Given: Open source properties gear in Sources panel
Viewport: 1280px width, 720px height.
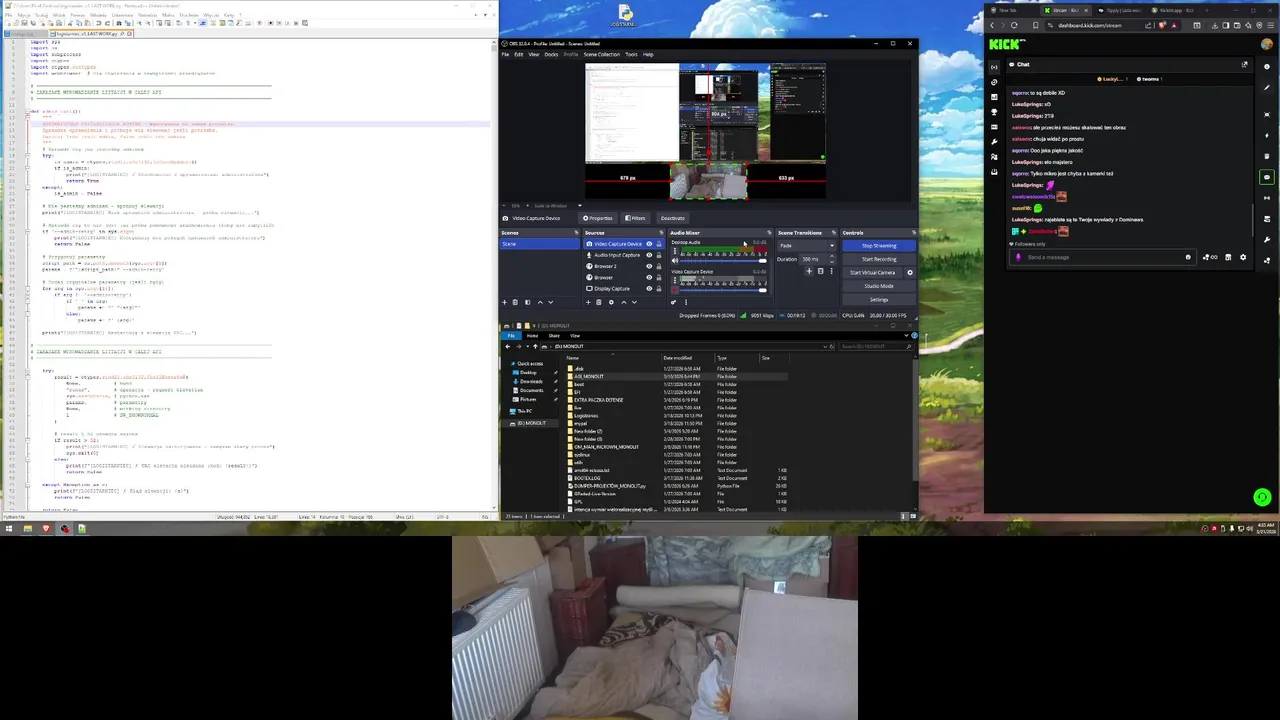Looking at the screenshot, I should pos(611,302).
